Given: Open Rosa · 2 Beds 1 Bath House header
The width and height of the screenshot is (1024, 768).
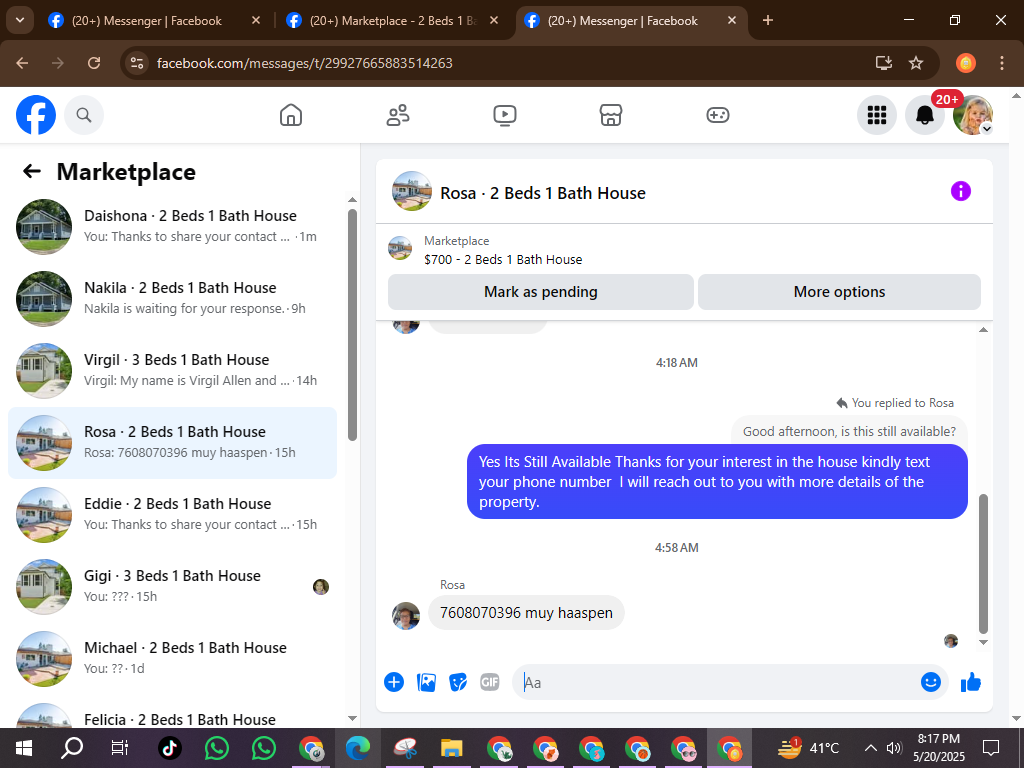Looking at the screenshot, I should [x=543, y=193].
